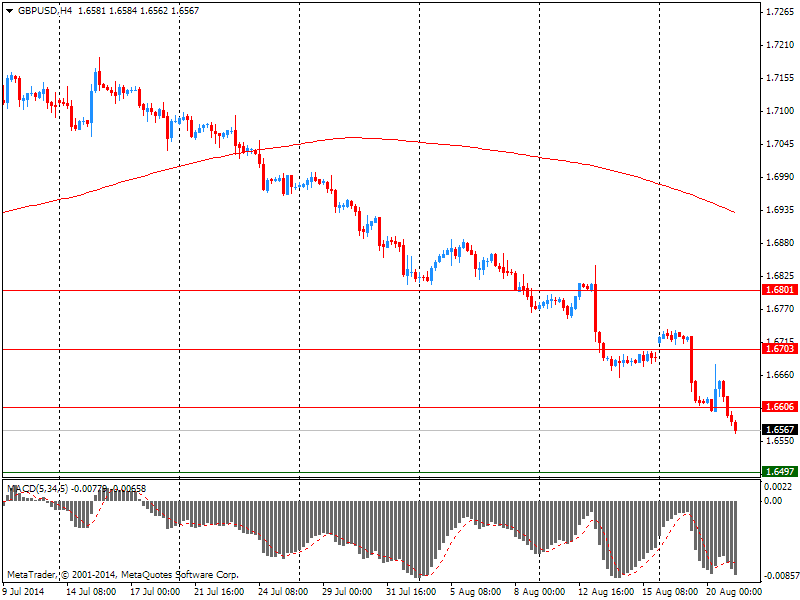Click the MACD scale value -0.00857
Viewport: 800px width, 600px height.
point(781,576)
